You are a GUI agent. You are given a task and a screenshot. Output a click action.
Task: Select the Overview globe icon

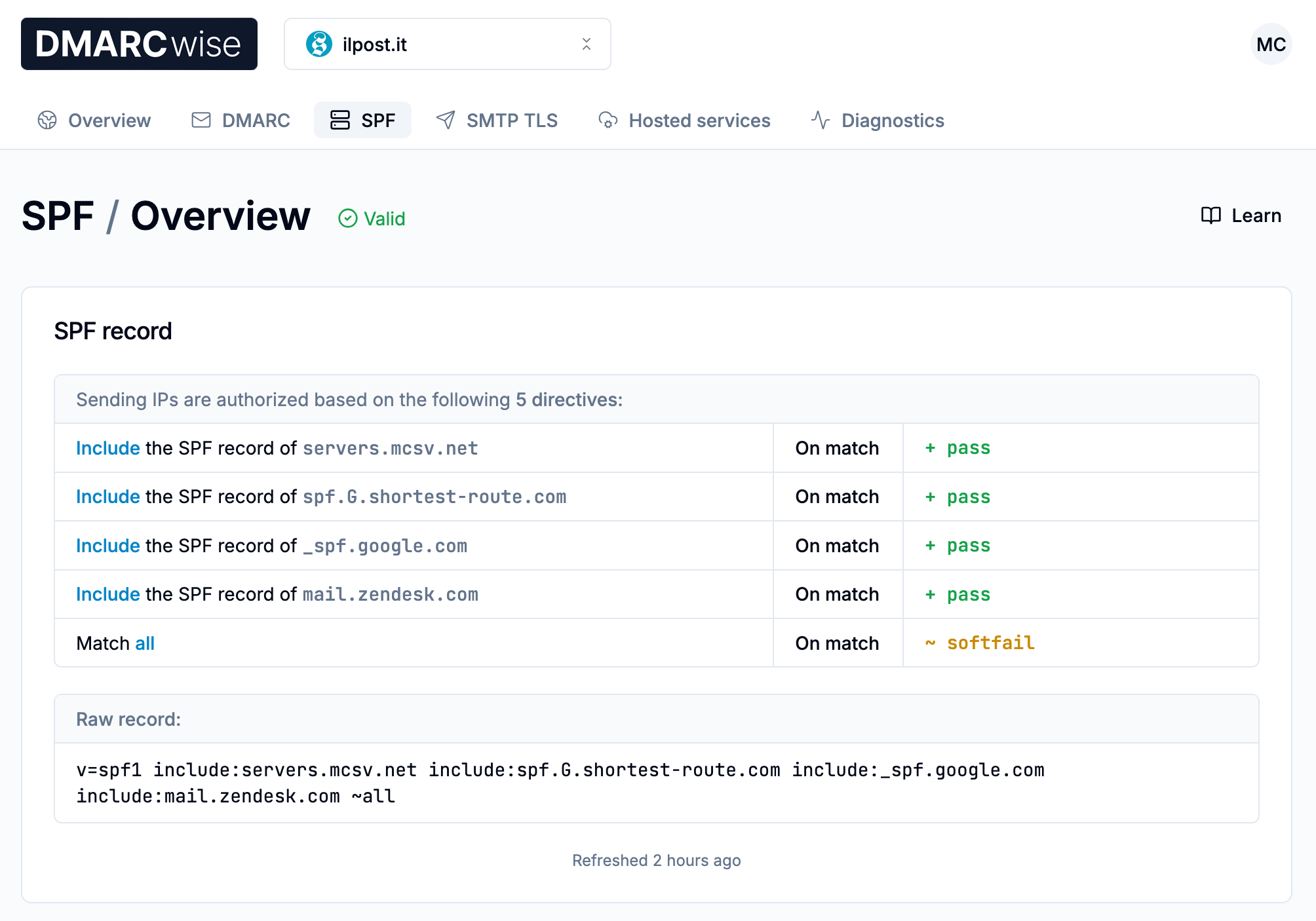47,120
